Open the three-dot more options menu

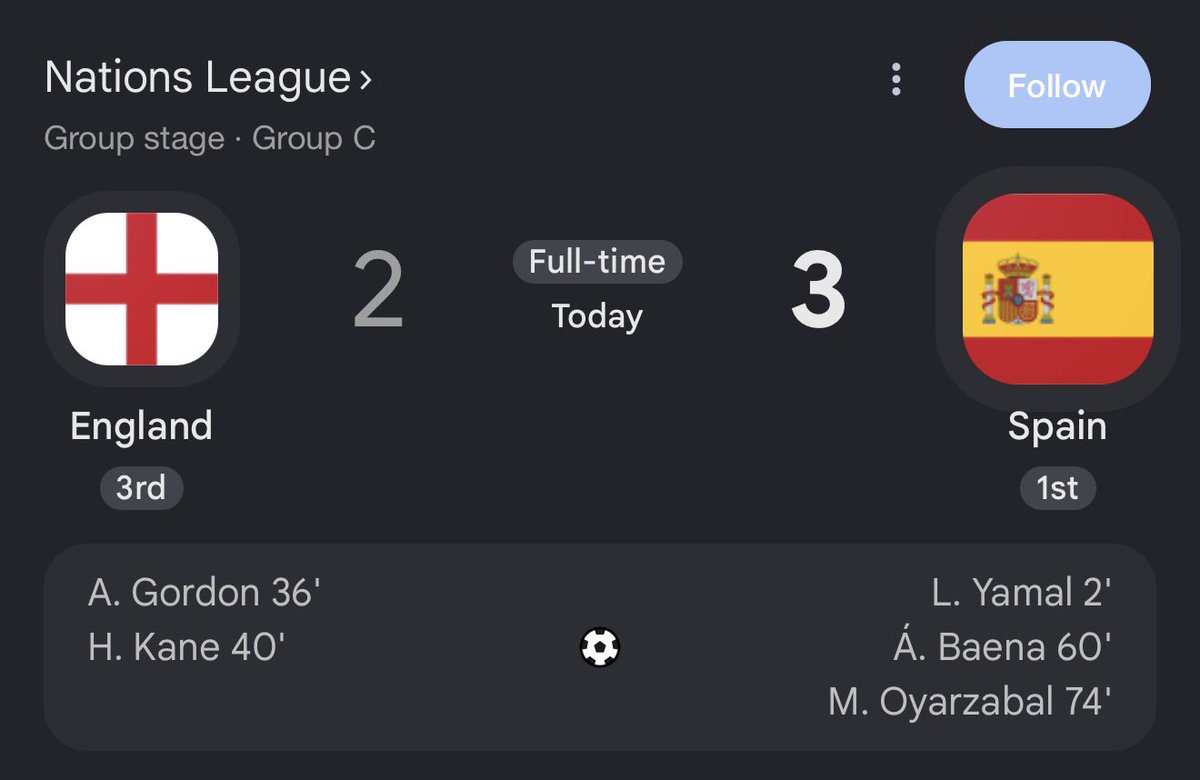click(x=896, y=79)
